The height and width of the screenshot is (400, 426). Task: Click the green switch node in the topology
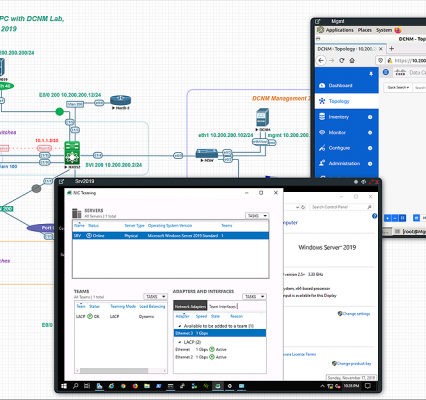click(x=72, y=153)
